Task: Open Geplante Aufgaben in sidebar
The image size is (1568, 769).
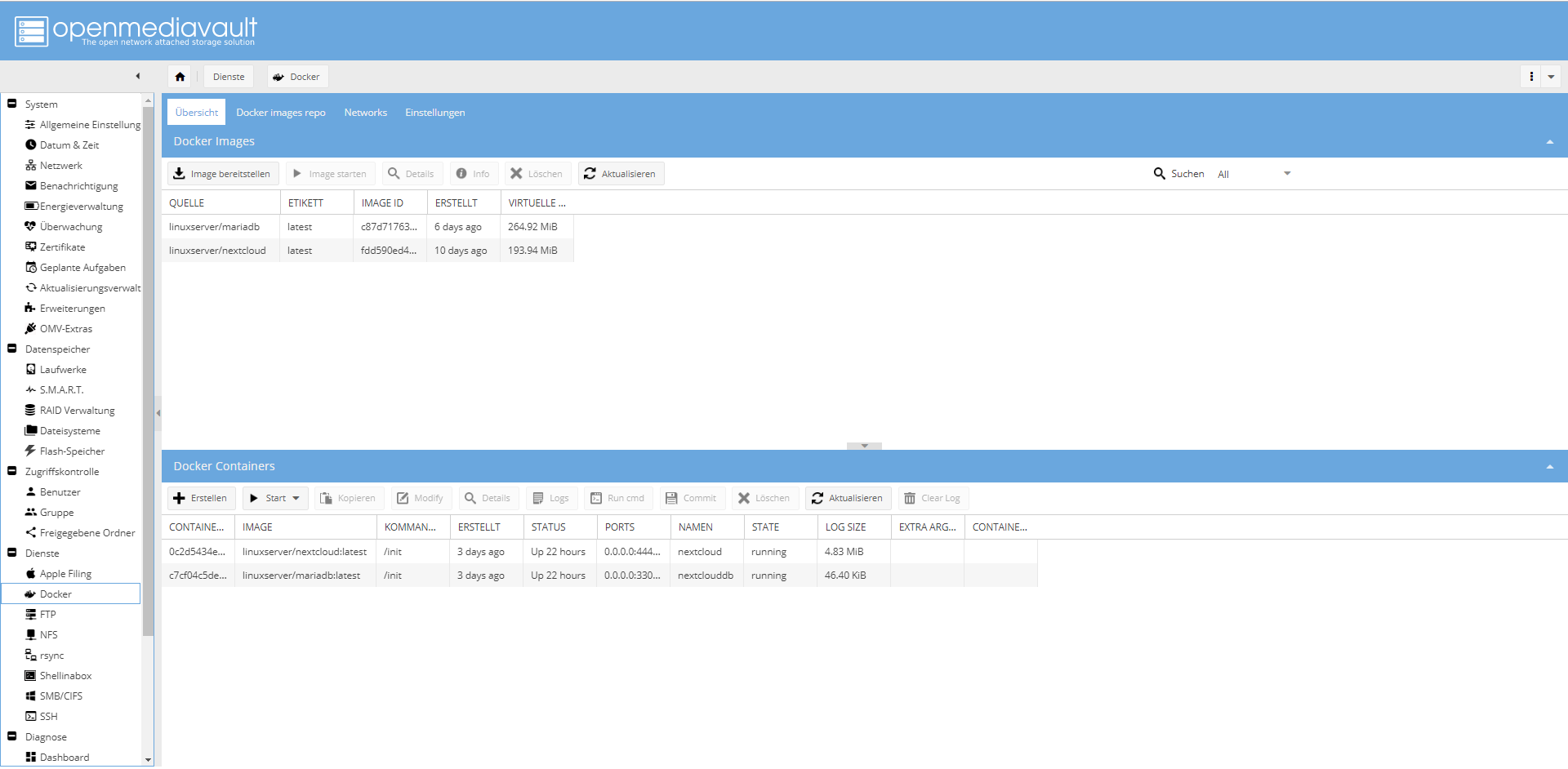Action: click(x=75, y=268)
